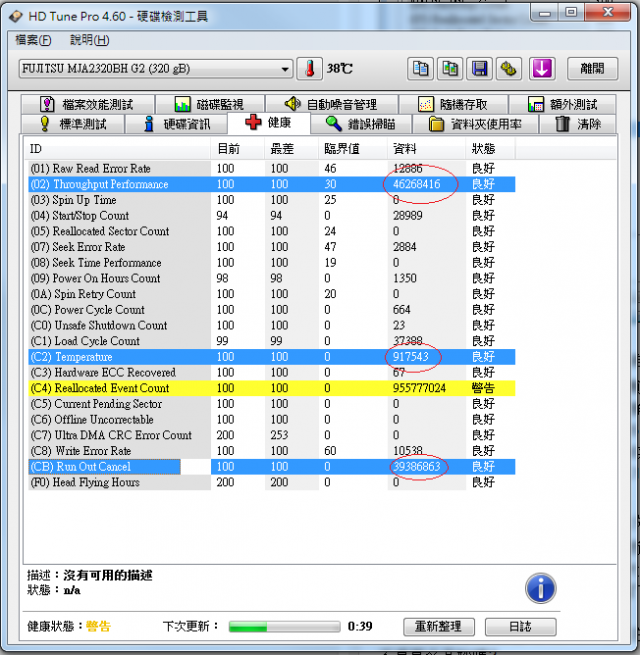
Task: Open the 說明(H) menu
Action: [90, 40]
